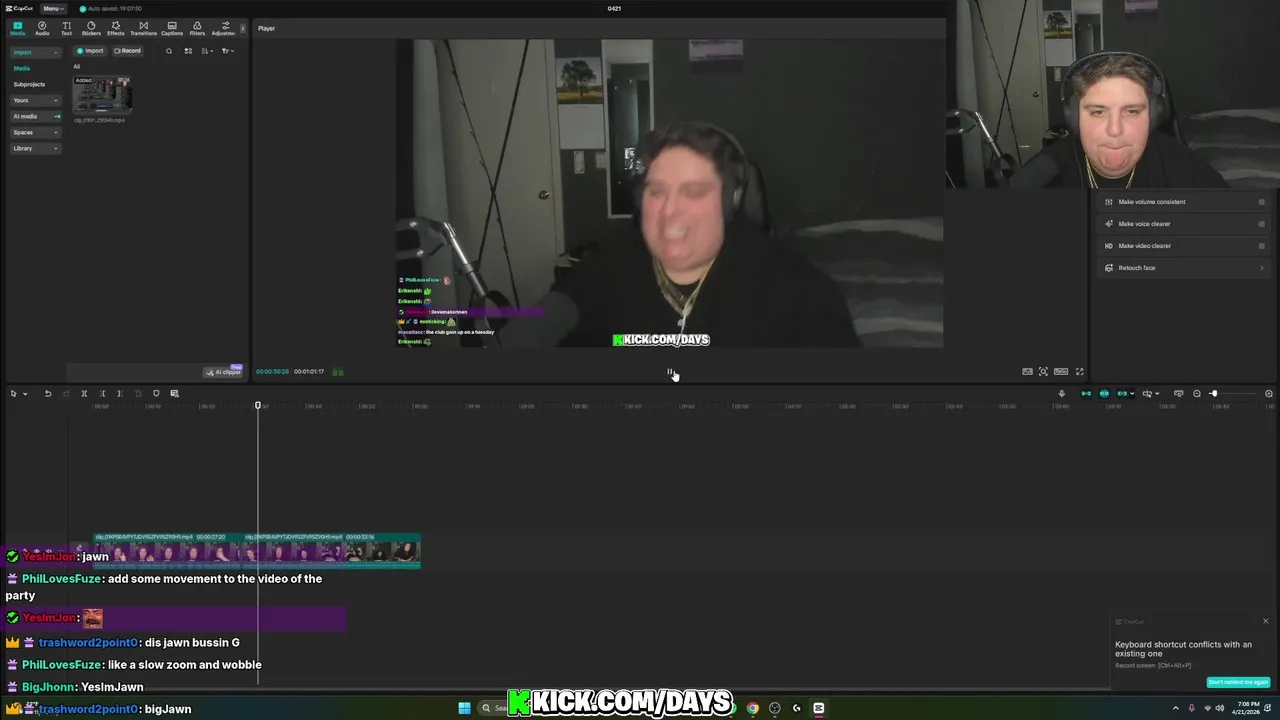
Task: Expand more tabs with the arrow
Action: 242,28
